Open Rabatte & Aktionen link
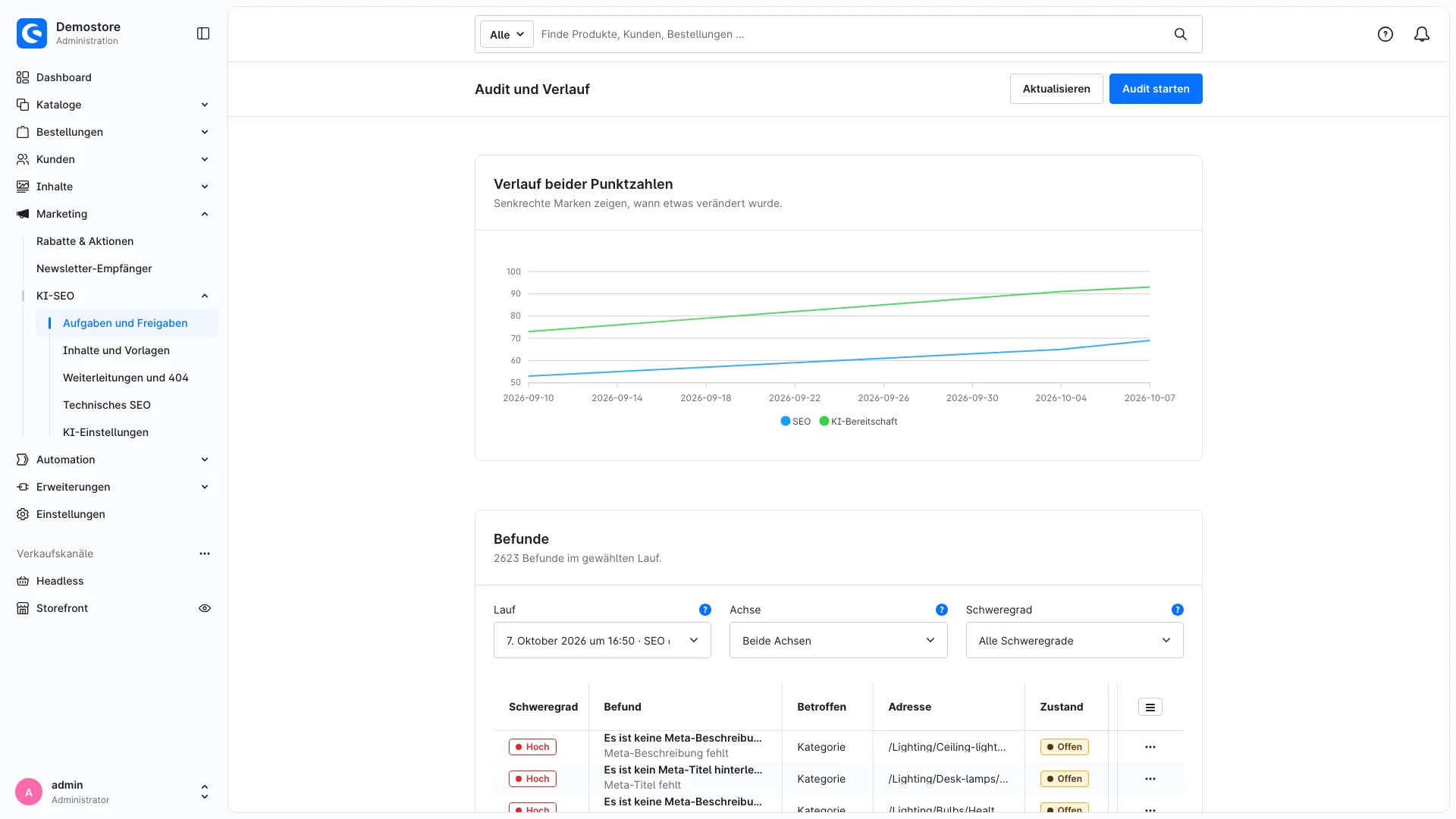This screenshot has width=1456, height=819. coord(85,241)
